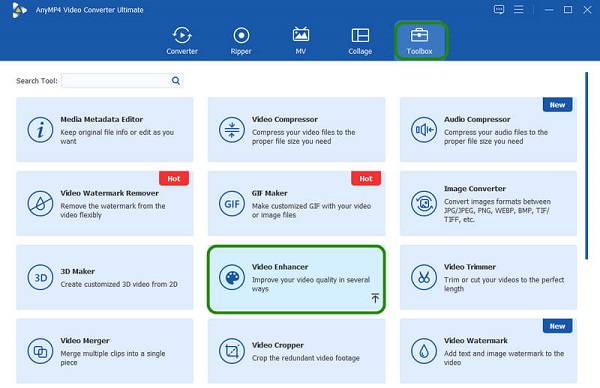The width and height of the screenshot is (600, 388).
Task: Open the feedback message icon in title bar
Action: [499, 10]
